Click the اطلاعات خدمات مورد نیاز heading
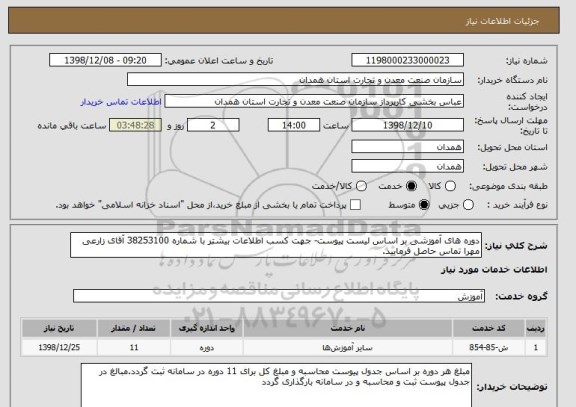 pyautogui.click(x=494, y=270)
